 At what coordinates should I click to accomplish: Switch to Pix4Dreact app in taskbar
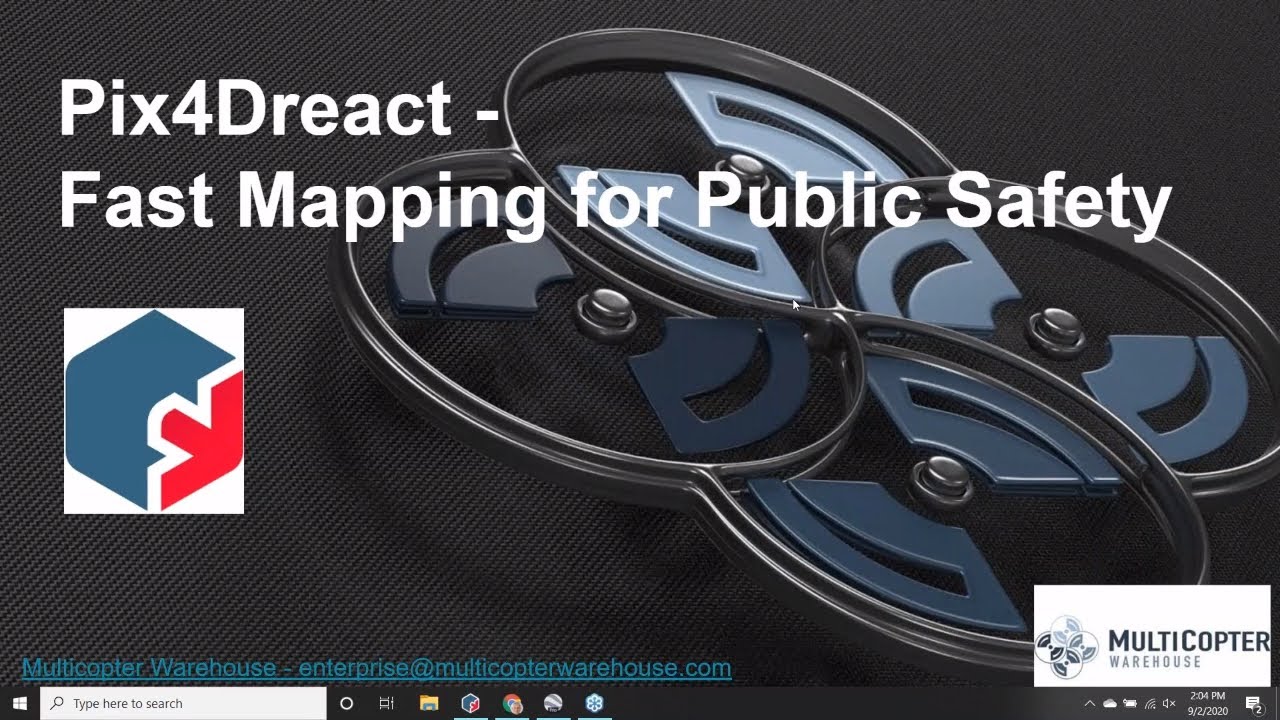pos(470,703)
